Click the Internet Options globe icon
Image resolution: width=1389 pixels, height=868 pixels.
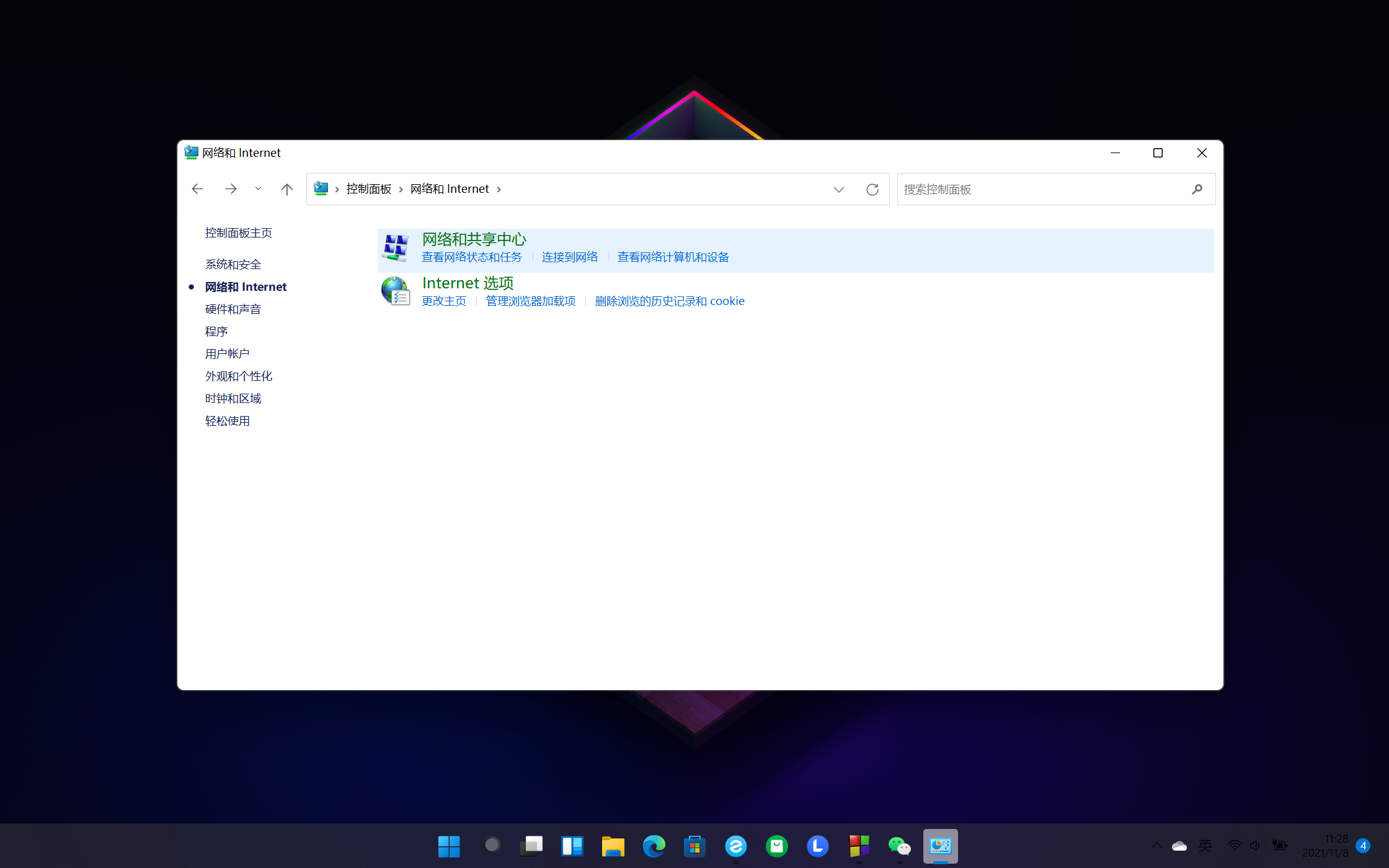pyautogui.click(x=395, y=291)
